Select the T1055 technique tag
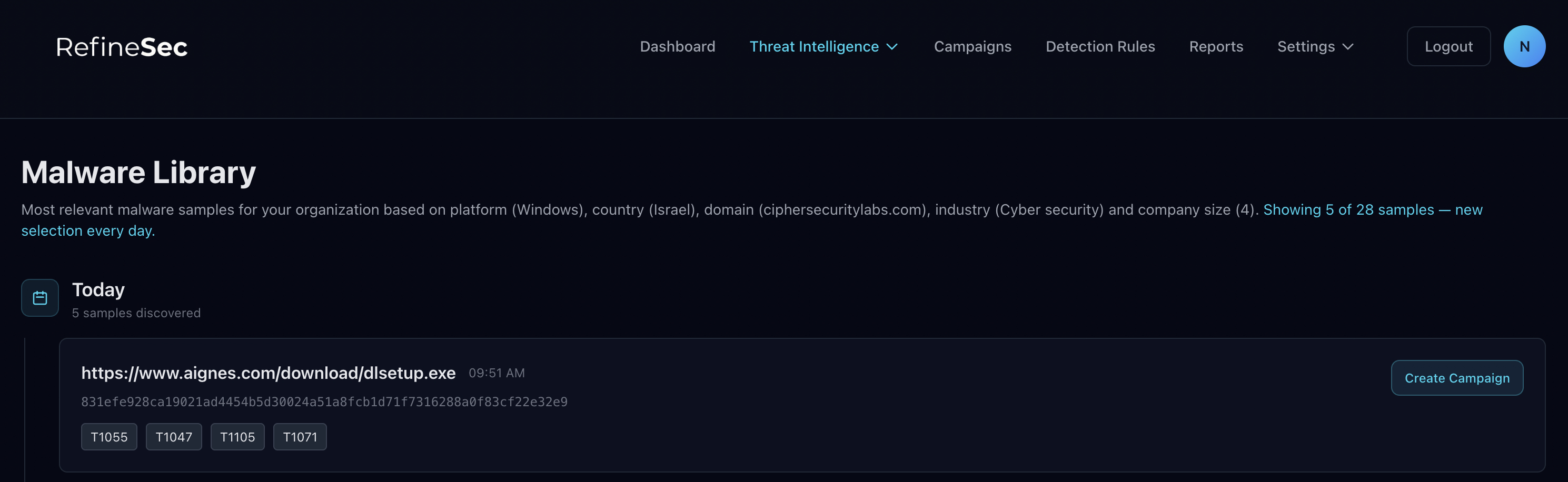The image size is (1568, 482). [x=109, y=436]
